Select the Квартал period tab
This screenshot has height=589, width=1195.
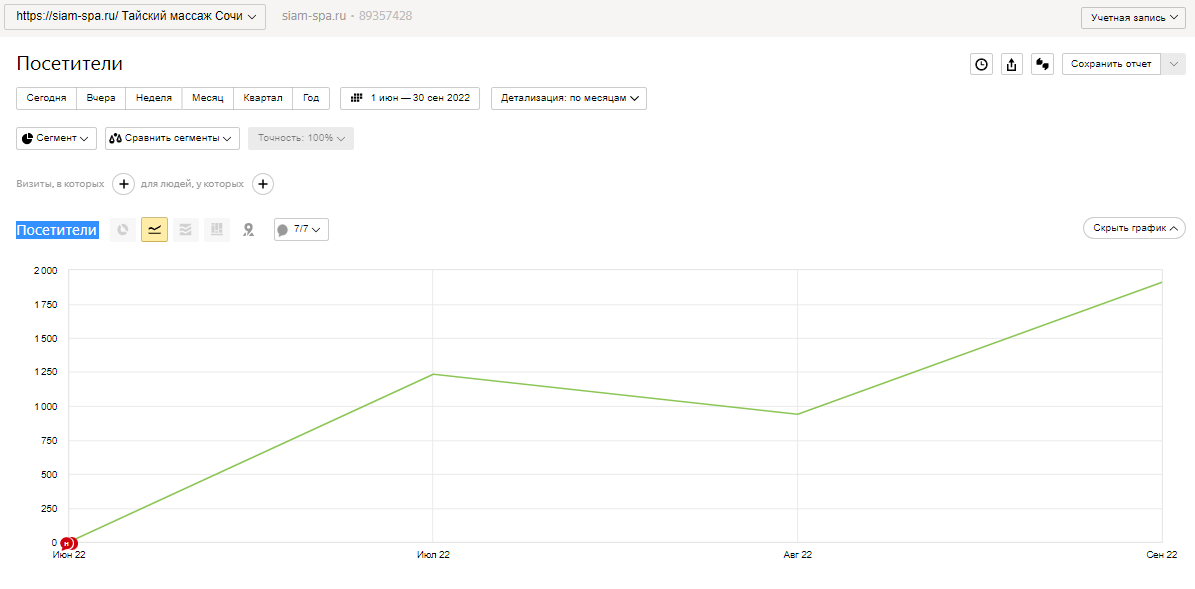tap(263, 98)
